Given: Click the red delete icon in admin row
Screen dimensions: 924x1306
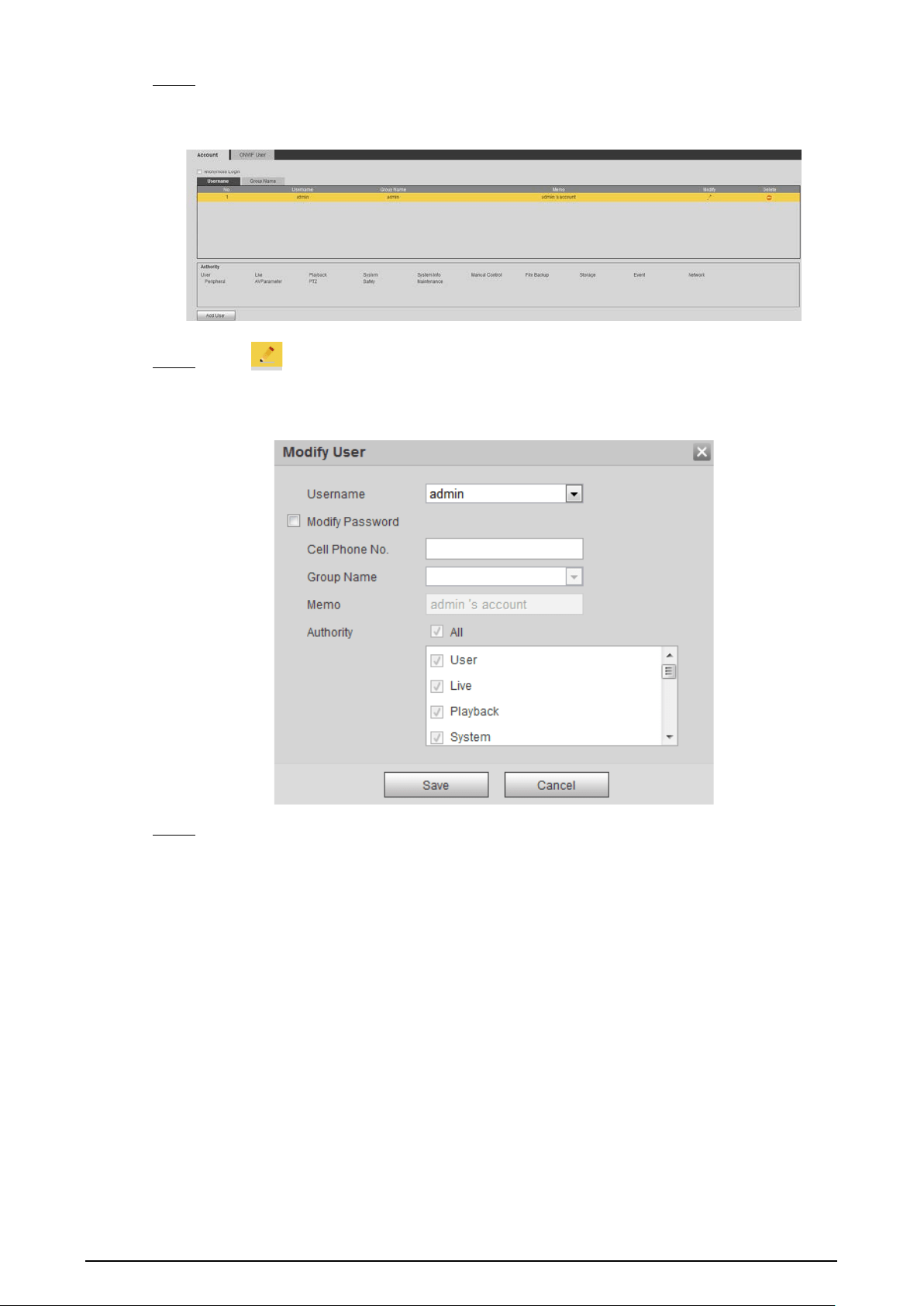Looking at the screenshot, I should click(x=769, y=198).
